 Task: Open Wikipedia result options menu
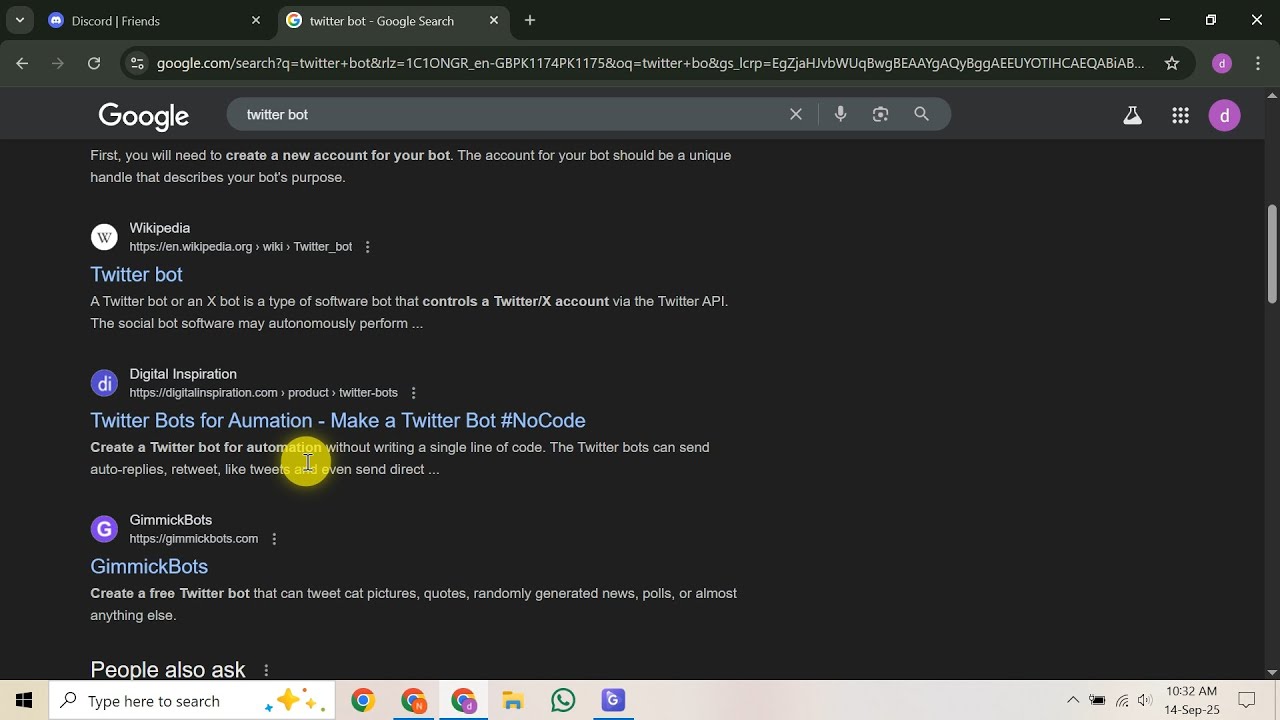(367, 247)
